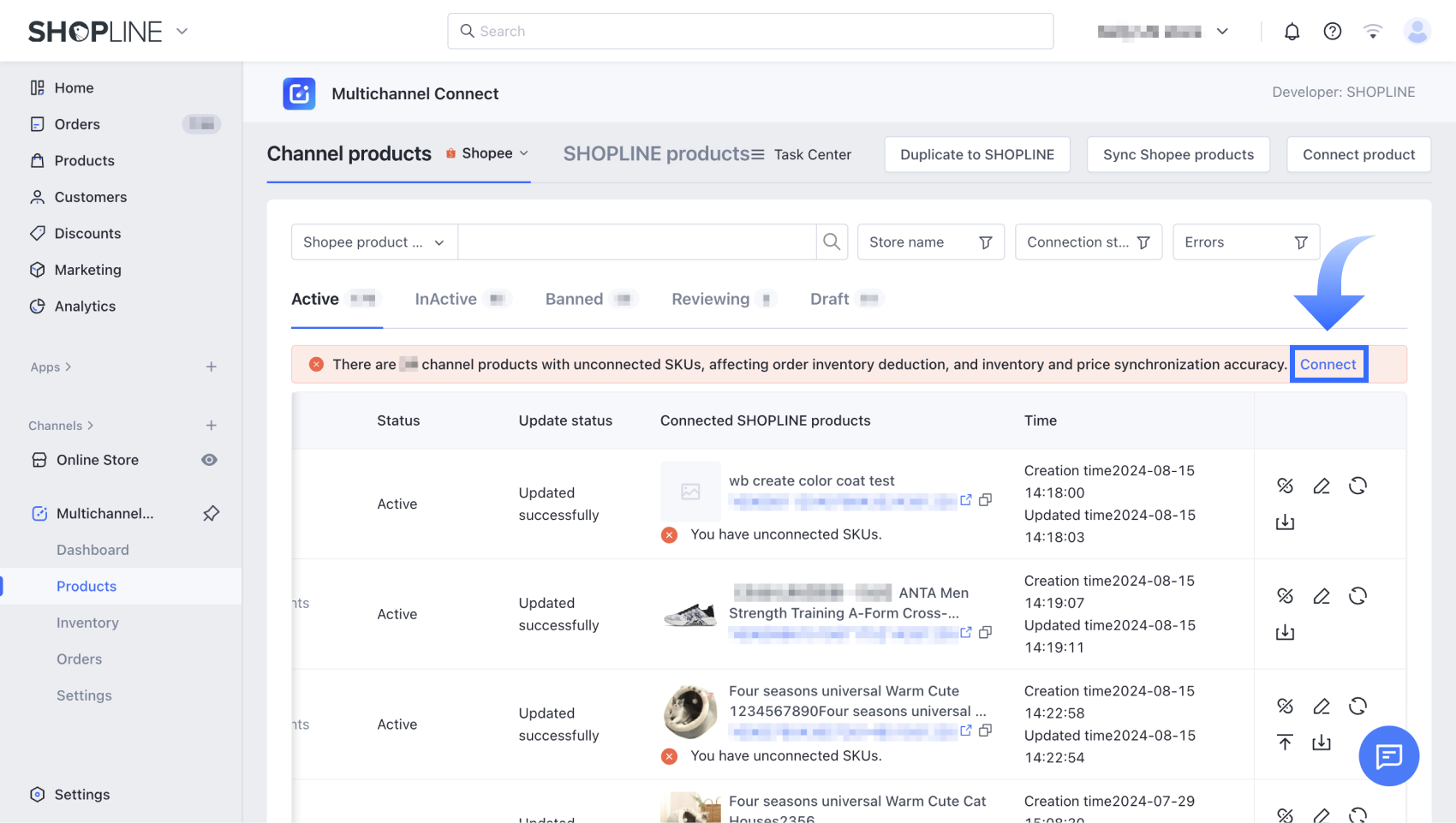Switch to the Banned tab
This screenshot has height=823, width=1456.
[574, 299]
